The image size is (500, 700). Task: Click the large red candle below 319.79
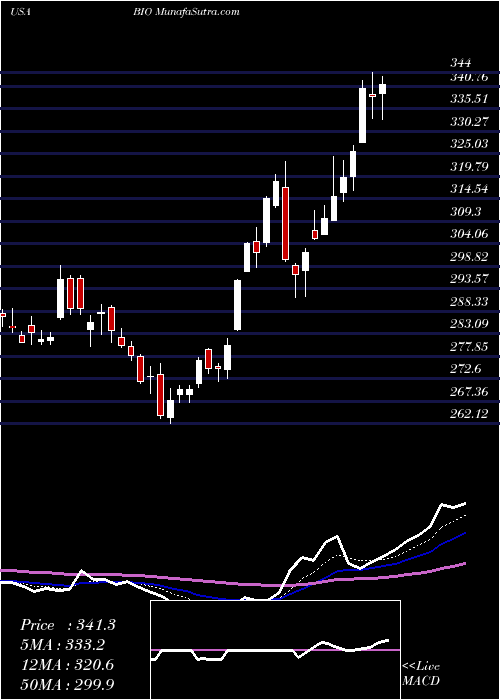tap(285, 223)
